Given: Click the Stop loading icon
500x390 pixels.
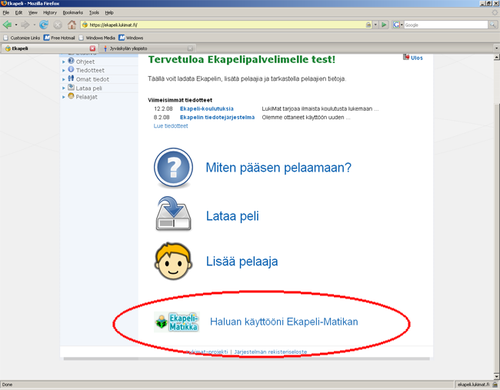Looking at the screenshot, I should [58, 25].
